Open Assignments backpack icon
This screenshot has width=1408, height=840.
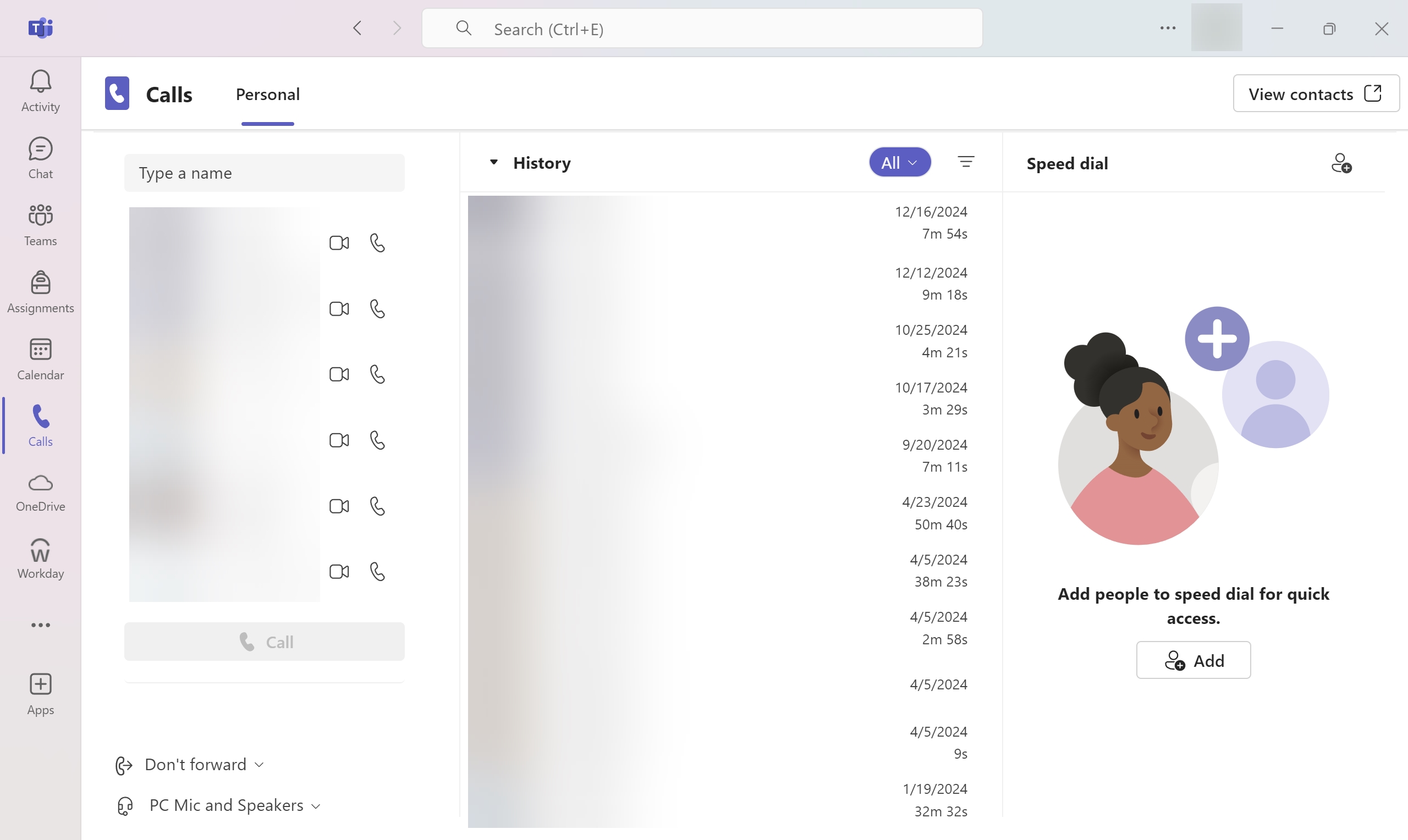pos(40,291)
